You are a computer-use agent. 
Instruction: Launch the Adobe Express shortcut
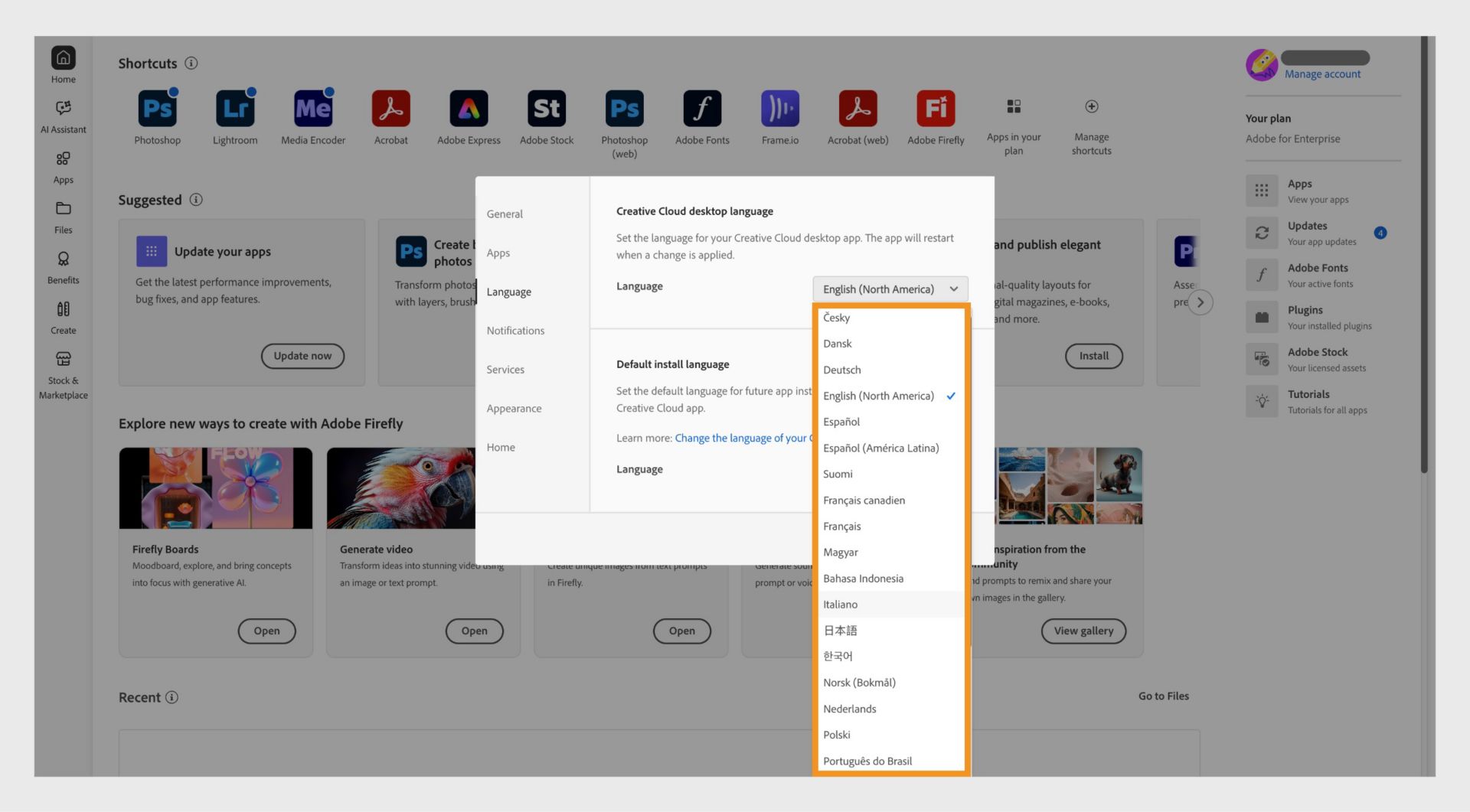469,109
